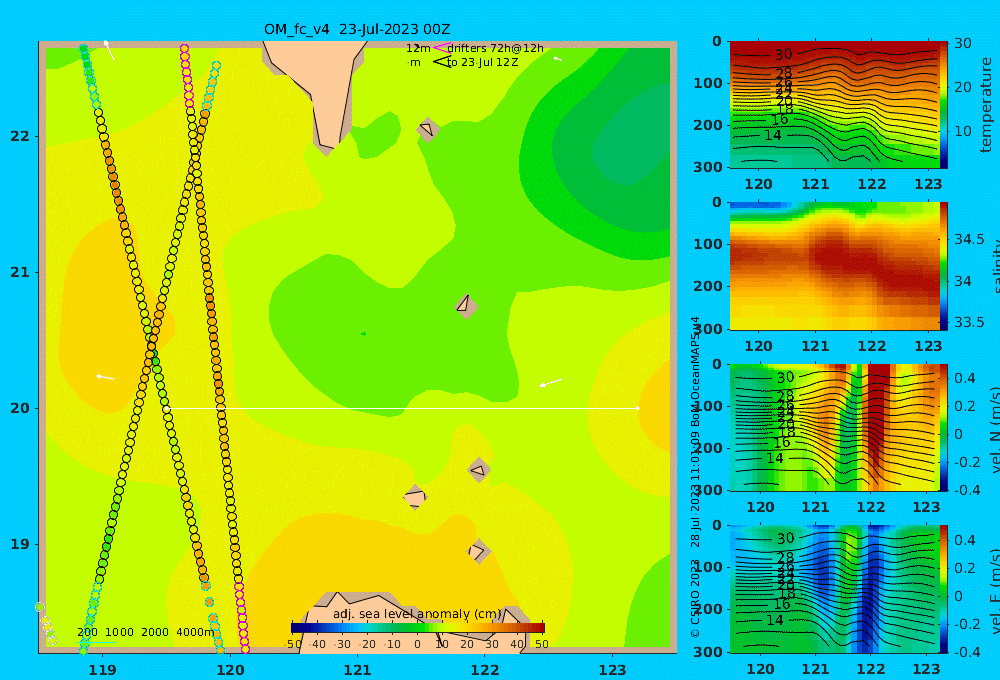The image size is (1000, 680).
Task: Click latitude label '22' on main map
Action: 20,137
